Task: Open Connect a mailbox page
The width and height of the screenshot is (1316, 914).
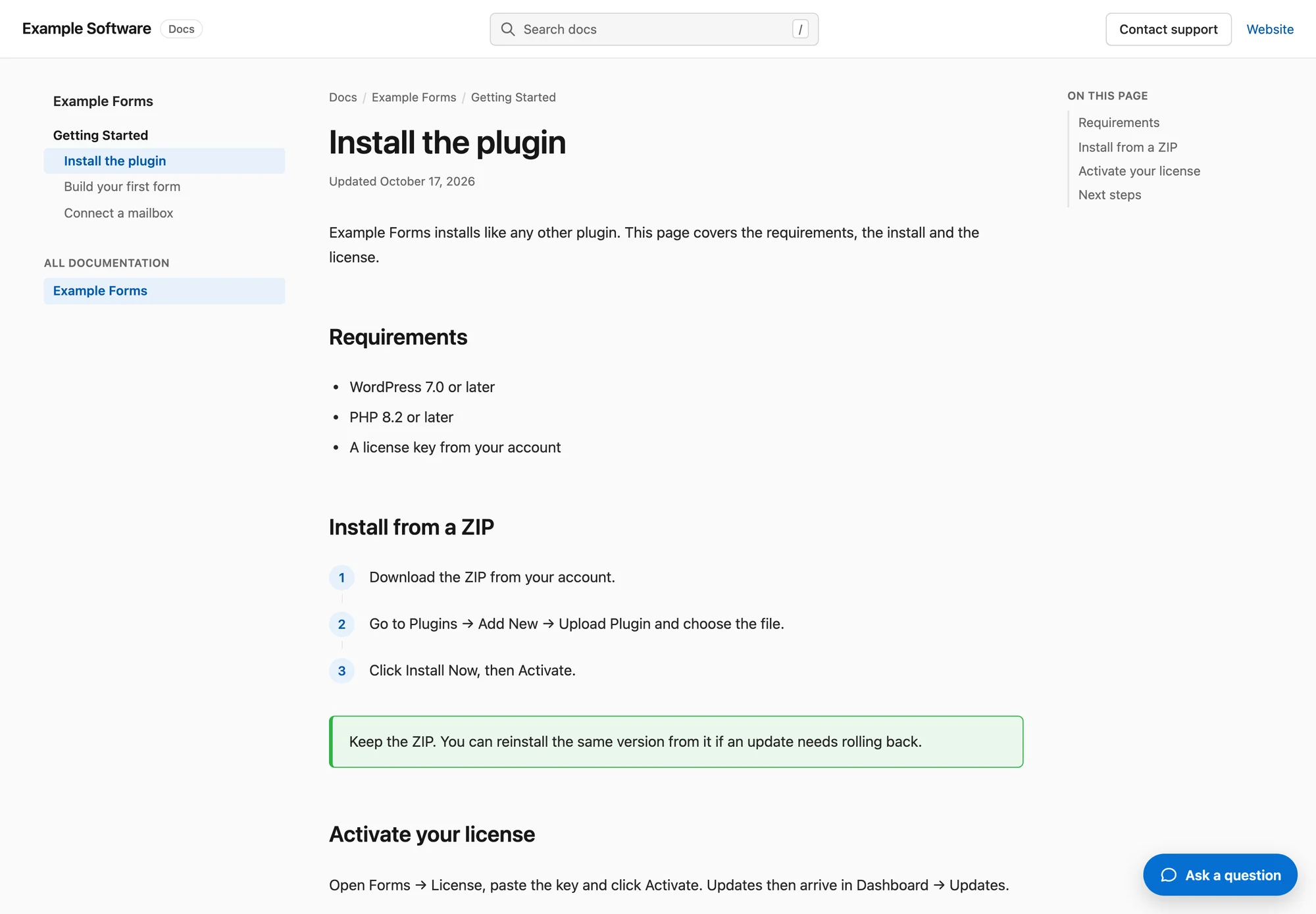Action: coord(118,213)
